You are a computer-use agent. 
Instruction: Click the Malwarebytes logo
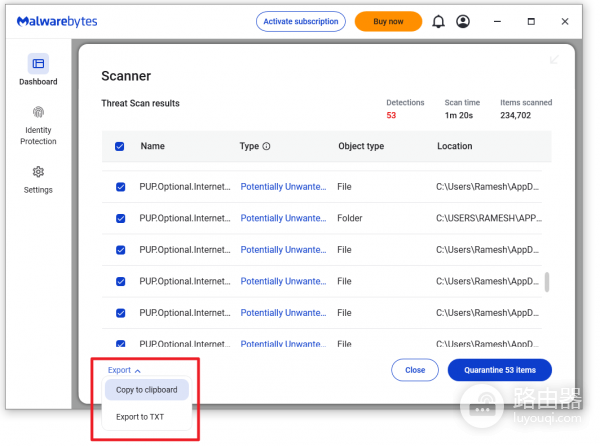(x=57, y=21)
